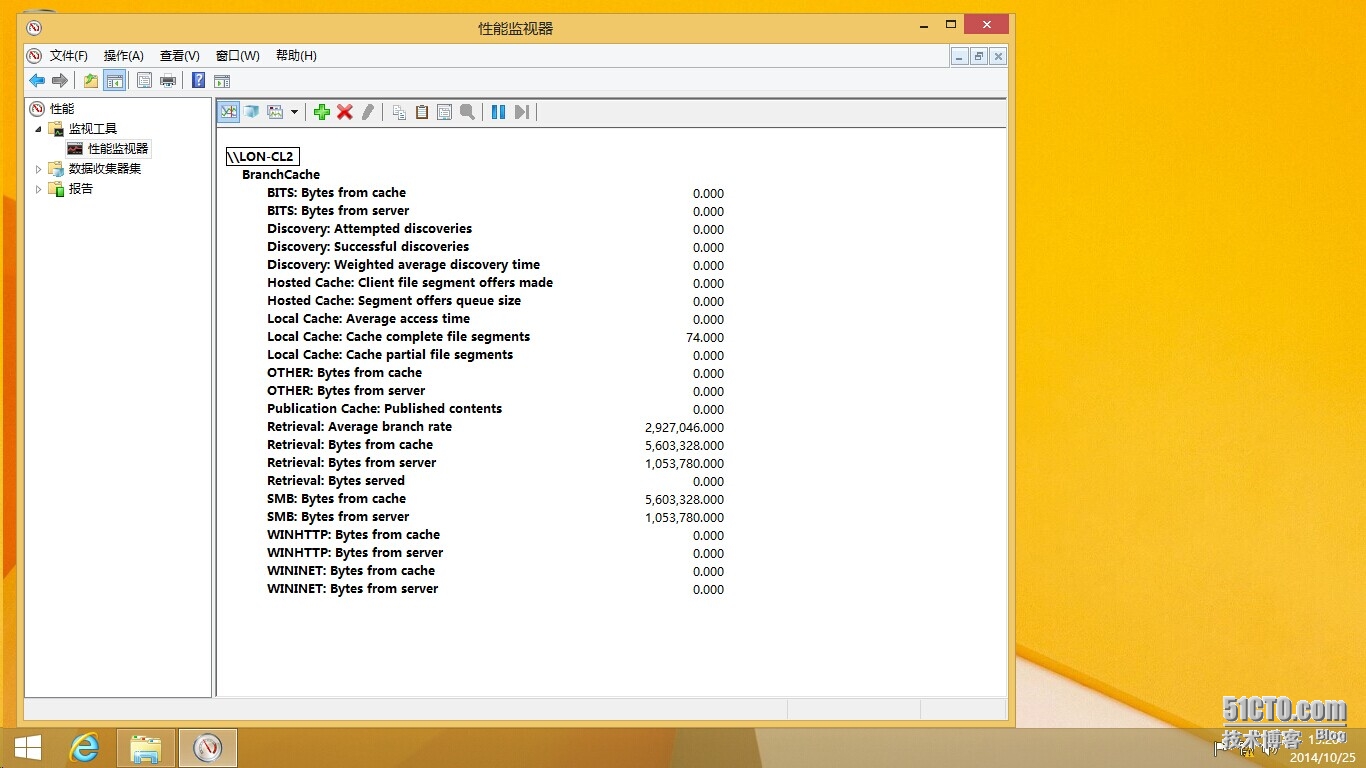Delete selected counter with the red X
The image size is (1366, 768).
[x=345, y=112]
